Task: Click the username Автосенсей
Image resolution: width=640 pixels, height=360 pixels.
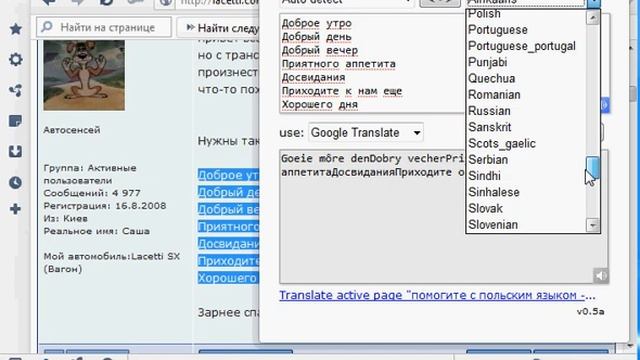Action: coord(72,130)
